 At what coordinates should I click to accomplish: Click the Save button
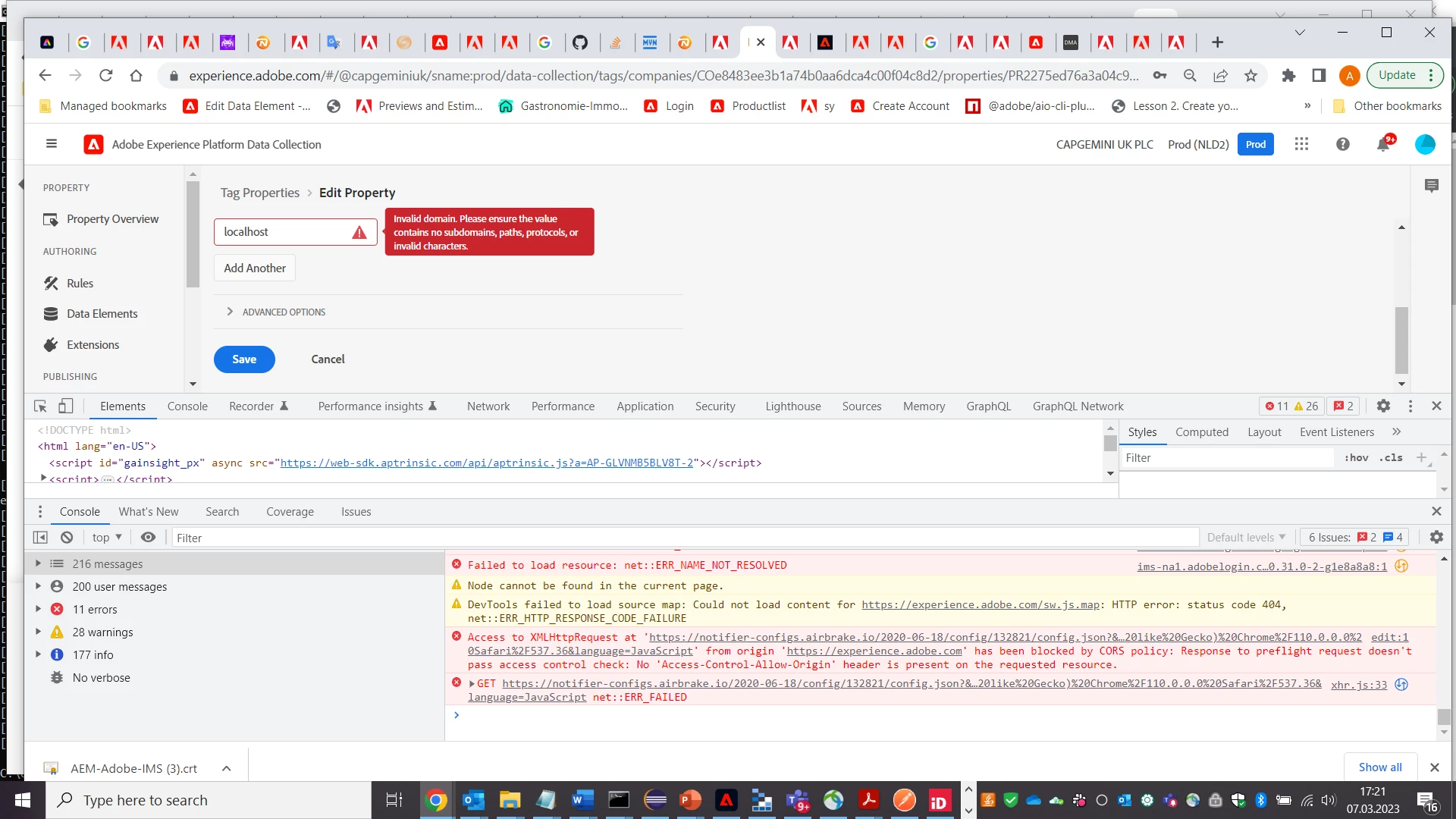tap(244, 359)
